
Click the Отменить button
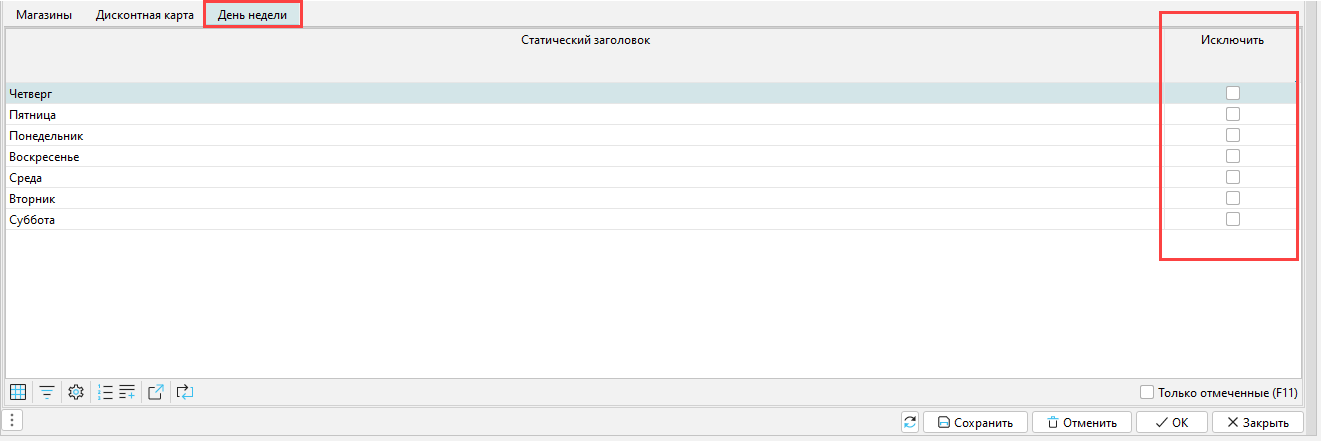click(1081, 422)
